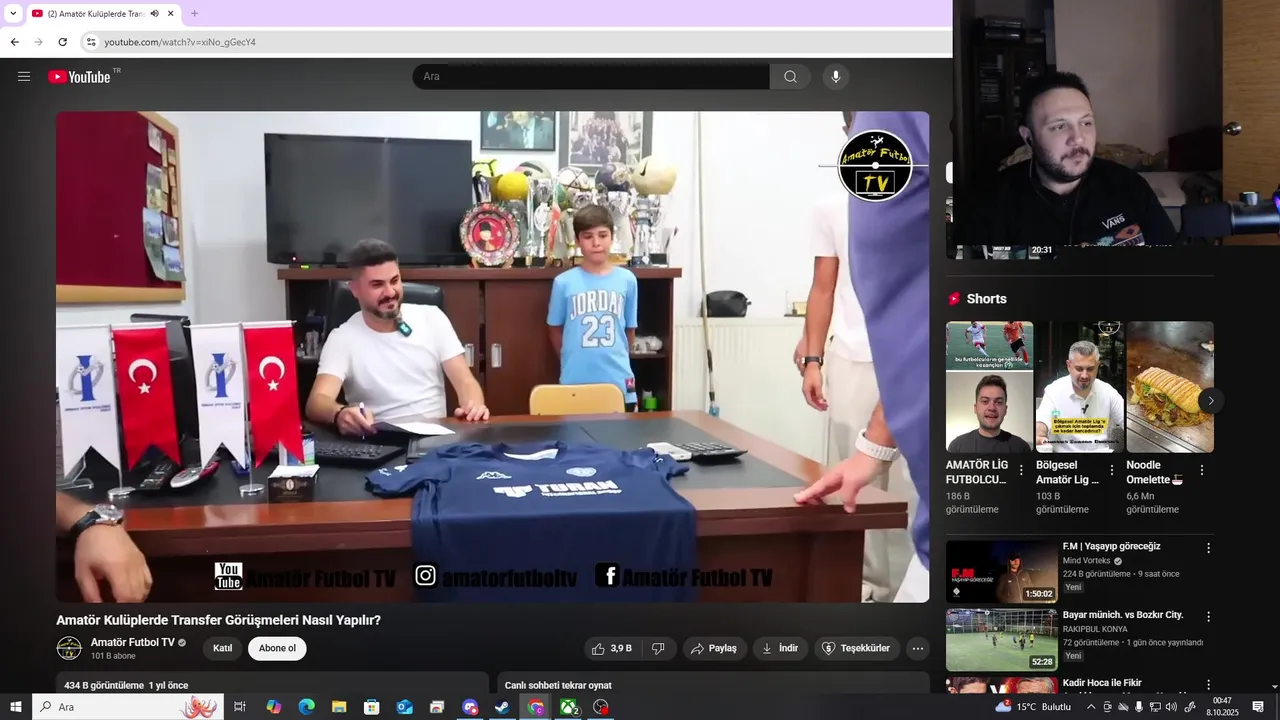
Task: Open Task View in taskbar
Action: click(240, 707)
